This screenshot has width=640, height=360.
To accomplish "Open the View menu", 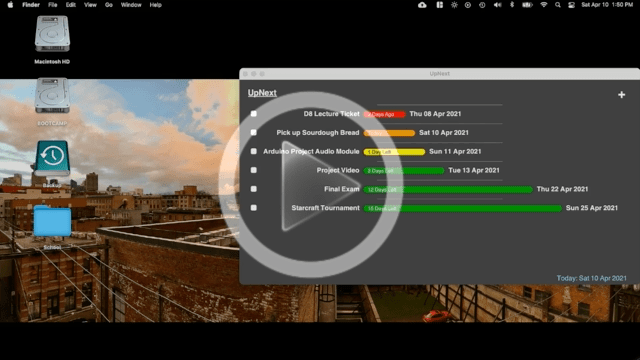I will [90, 5].
